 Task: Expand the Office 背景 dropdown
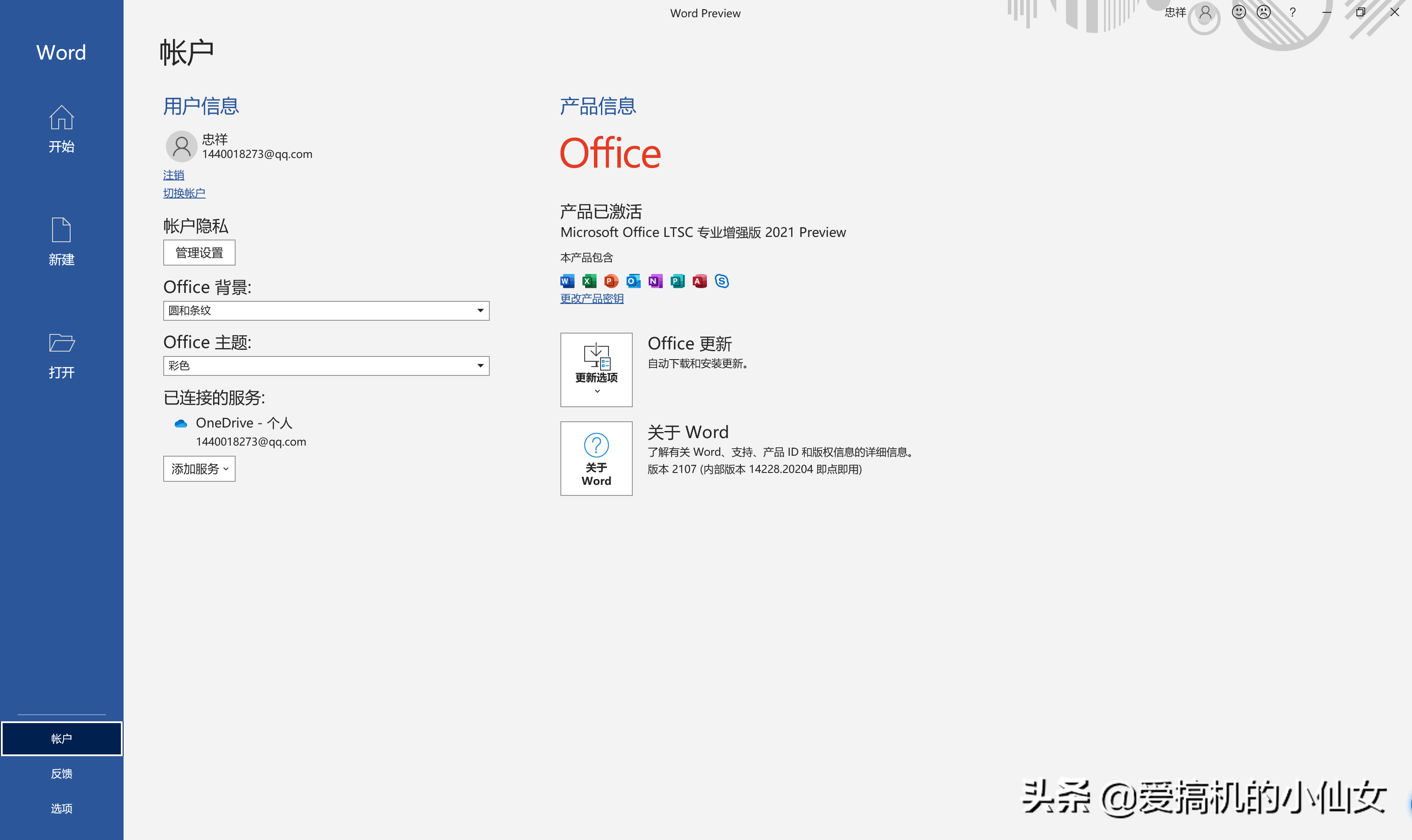[326, 311]
